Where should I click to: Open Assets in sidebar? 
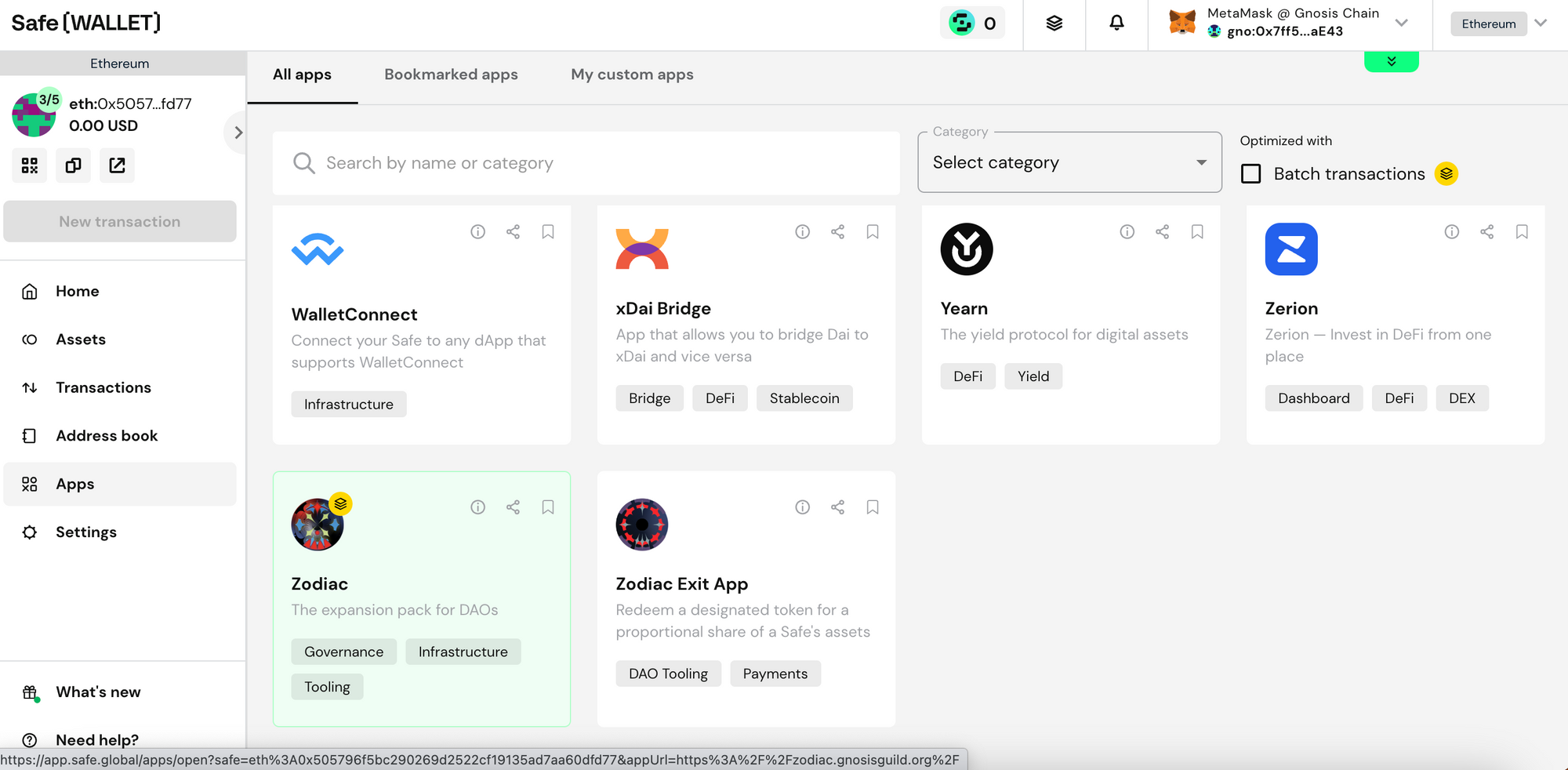(x=120, y=340)
